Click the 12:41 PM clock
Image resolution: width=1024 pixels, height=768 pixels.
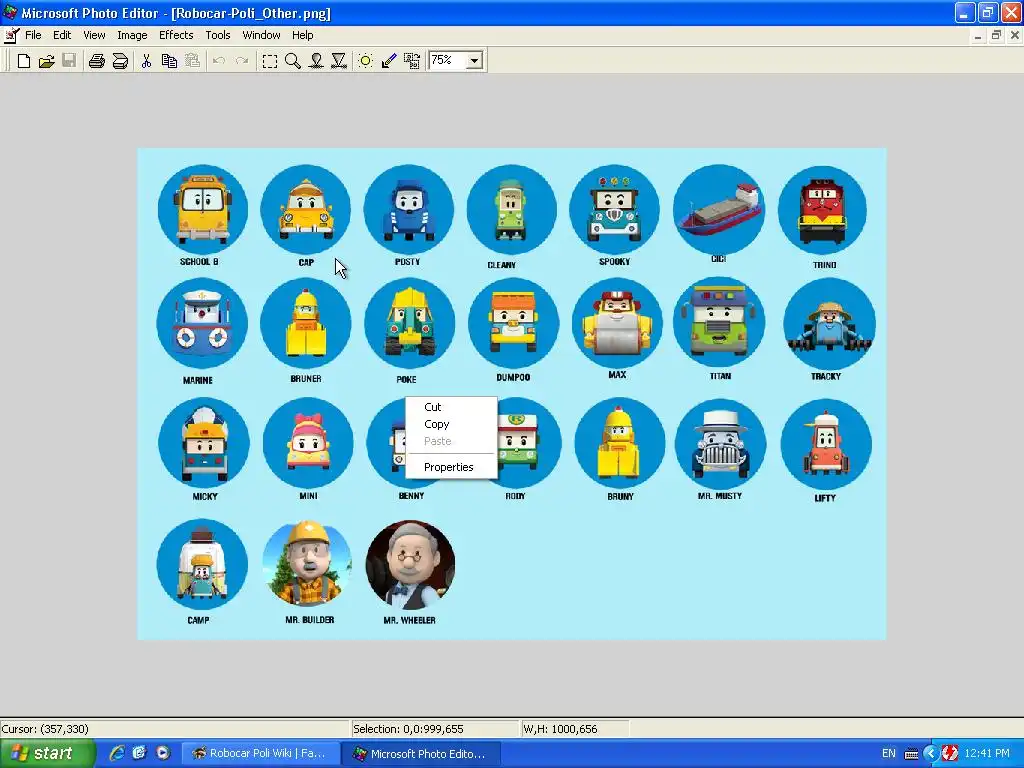pyautogui.click(x=987, y=754)
